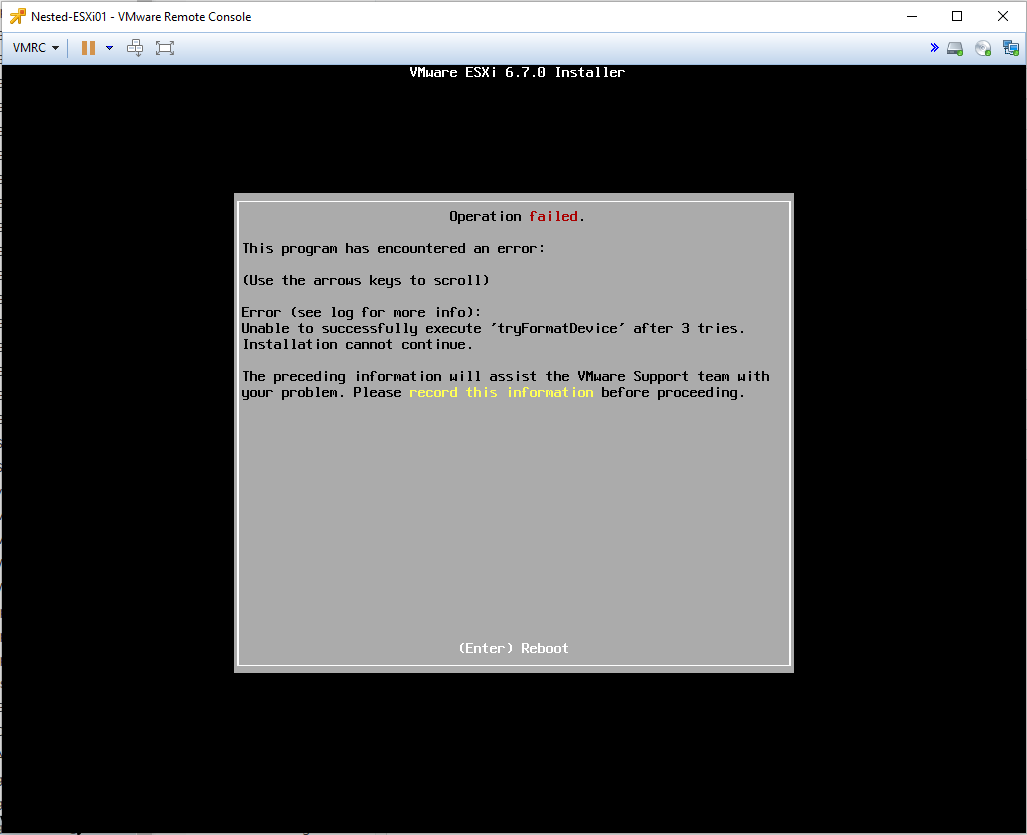Image resolution: width=1027 pixels, height=835 pixels.
Task: Switch to full screen mode
Action: click(165, 48)
